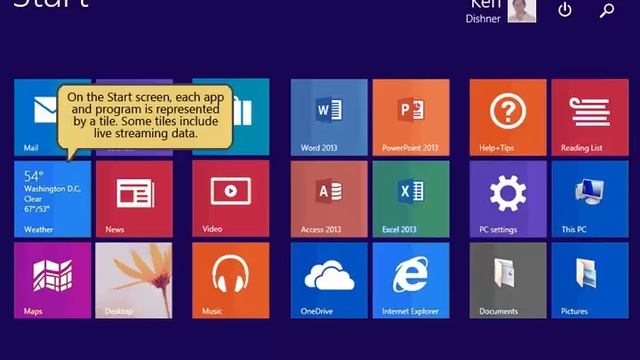Click the user account picture
The width and height of the screenshot is (640, 360).
point(522,11)
